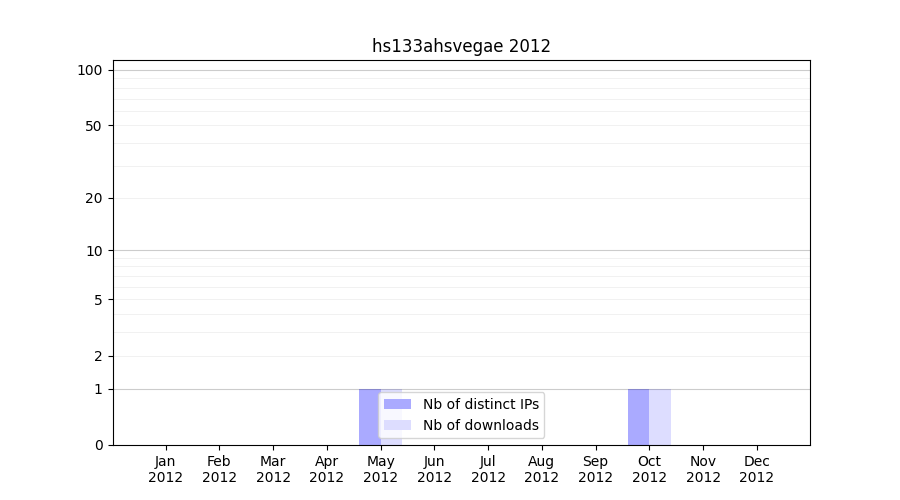
Task: Select the Jan 2012 x-axis label
Action: 165,469
